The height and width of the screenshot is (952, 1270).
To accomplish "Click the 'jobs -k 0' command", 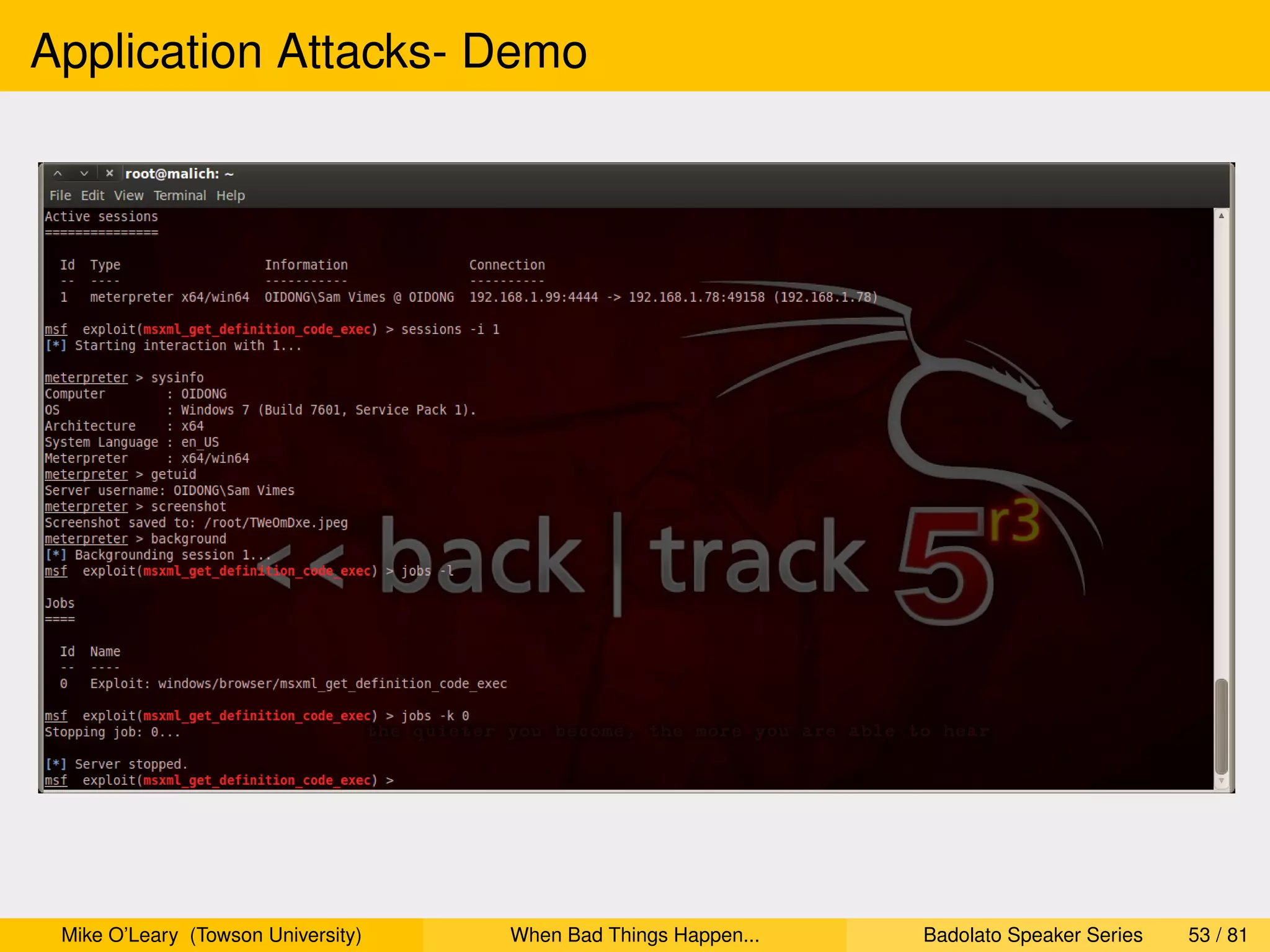I will tap(435, 716).
